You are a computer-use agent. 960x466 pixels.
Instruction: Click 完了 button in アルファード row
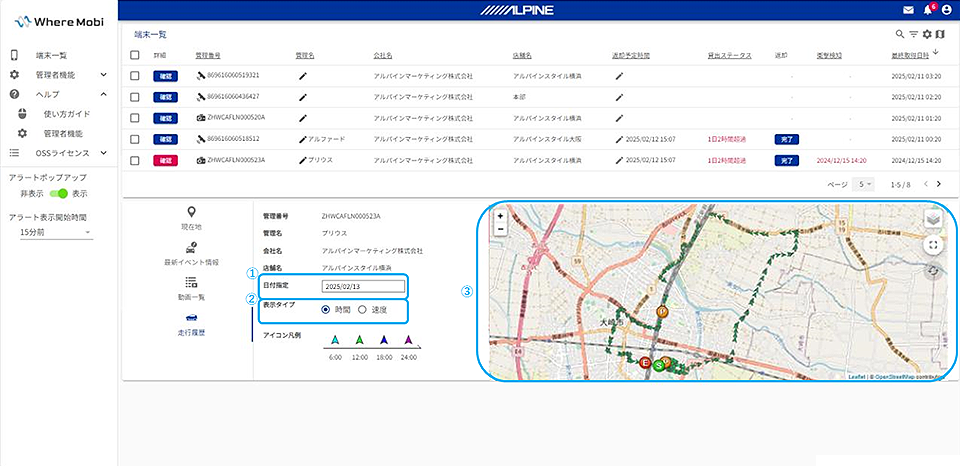click(x=787, y=139)
